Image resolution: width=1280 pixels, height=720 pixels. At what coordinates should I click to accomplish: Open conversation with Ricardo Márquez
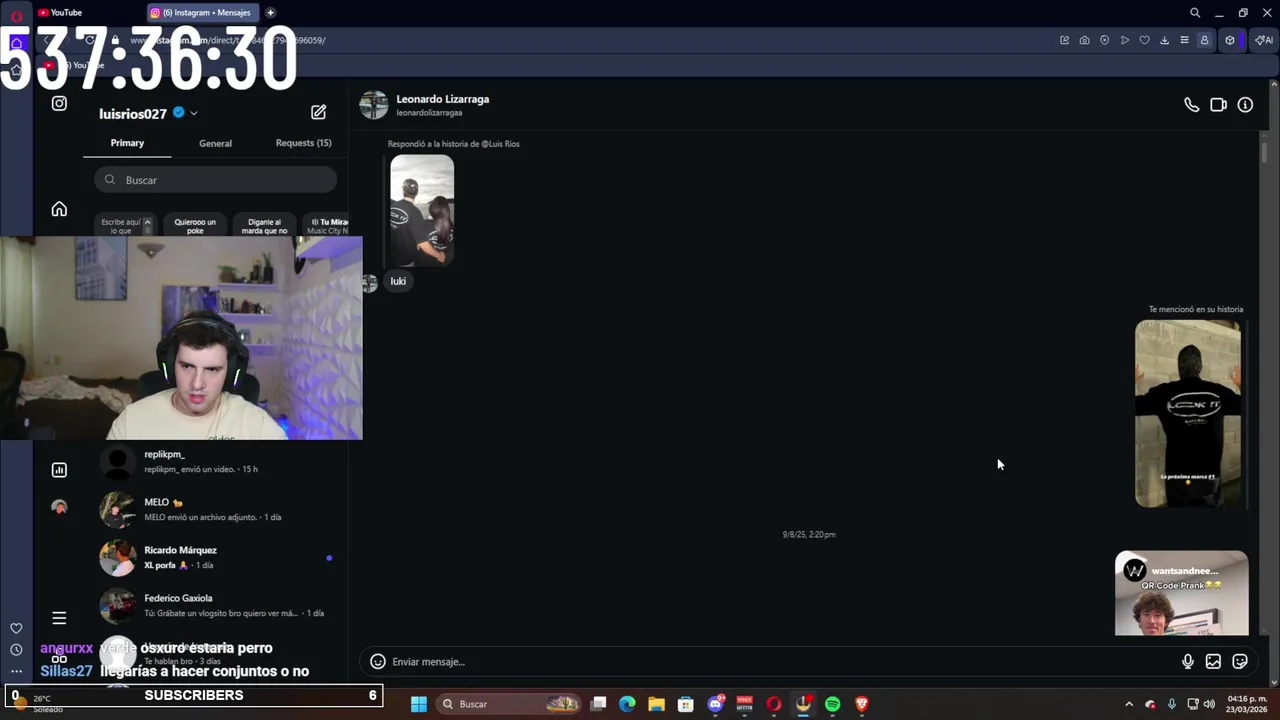(216, 557)
